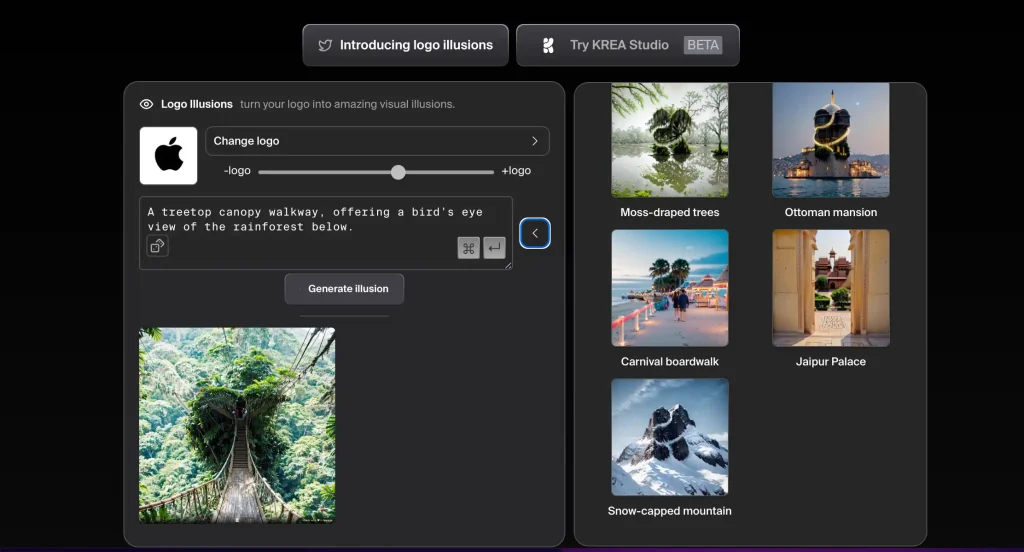Screen dimensions: 1024x552
Task: Select the Jaipur Palace example image
Action: click(x=831, y=288)
